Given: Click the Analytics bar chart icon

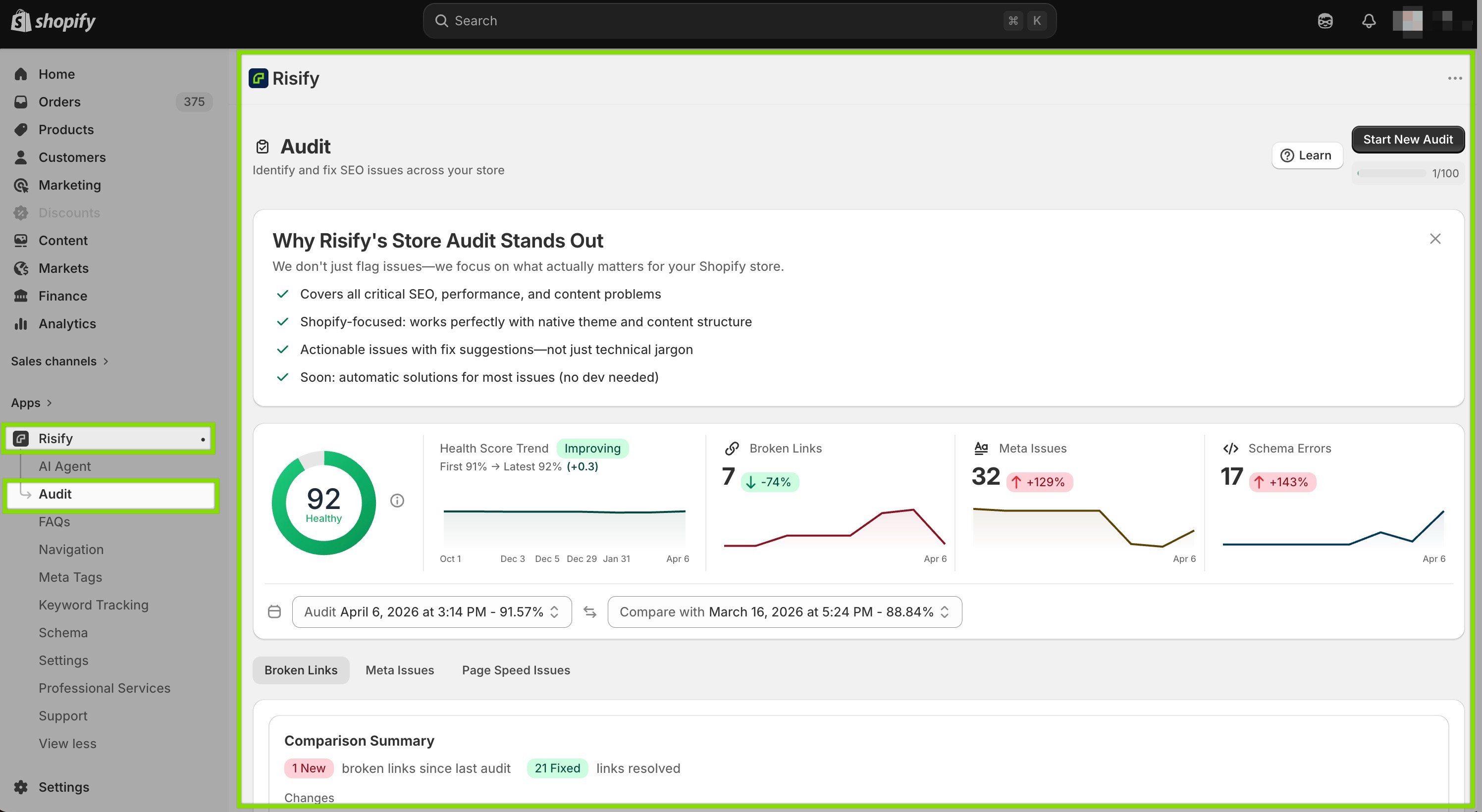Looking at the screenshot, I should 21,324.
